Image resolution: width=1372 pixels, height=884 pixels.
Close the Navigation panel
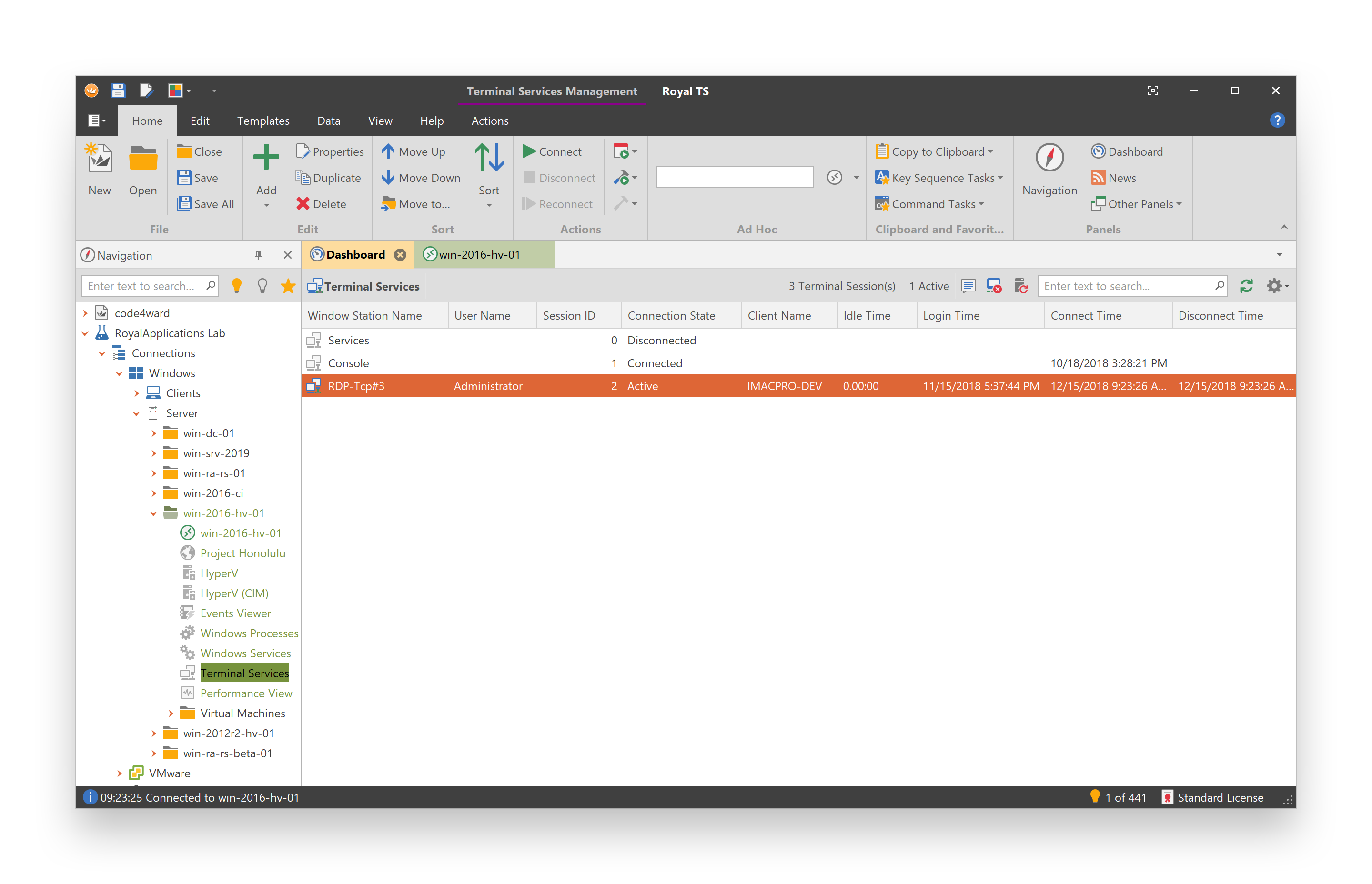coord(288,255)
